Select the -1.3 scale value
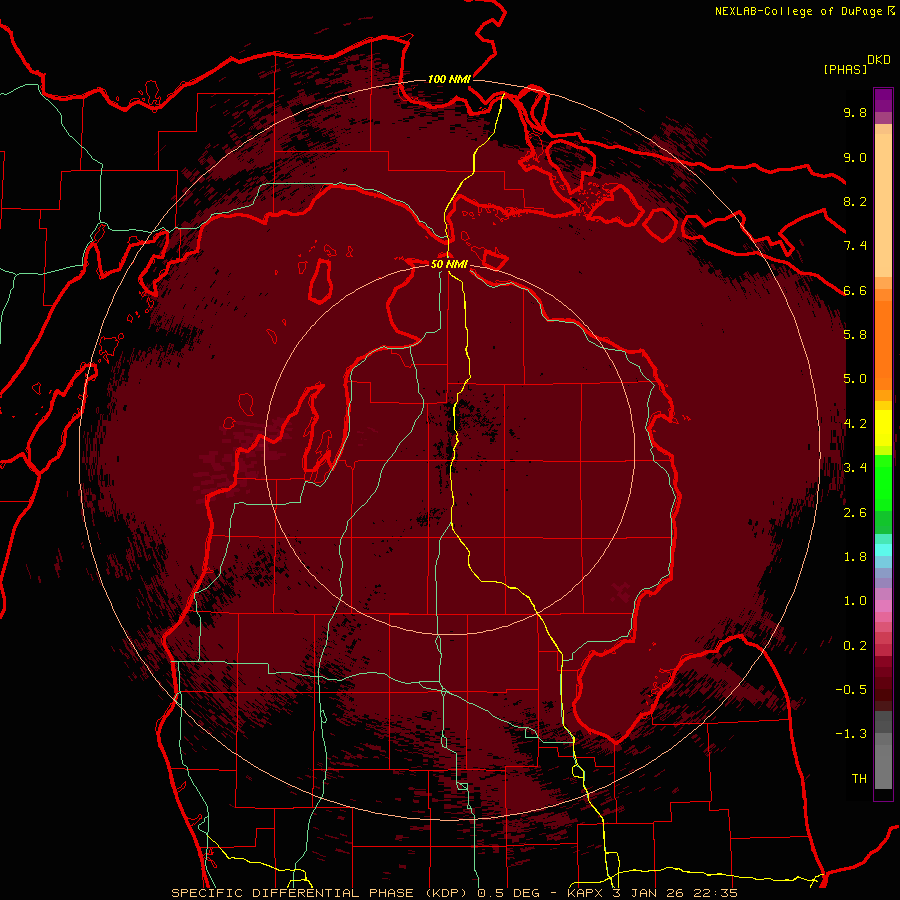 coord(851,734)
